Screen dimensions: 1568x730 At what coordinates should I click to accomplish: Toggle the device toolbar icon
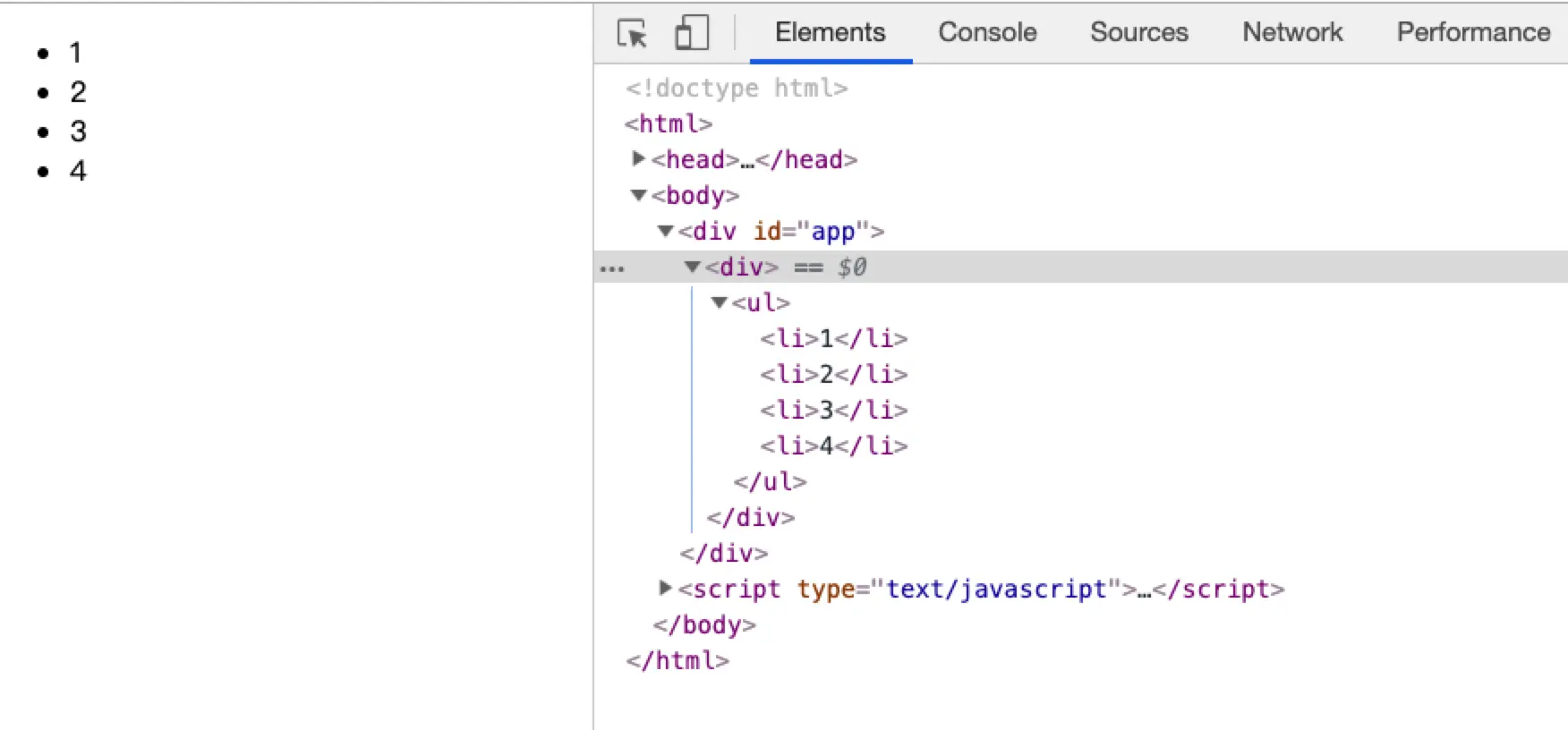tap(691, 33)
